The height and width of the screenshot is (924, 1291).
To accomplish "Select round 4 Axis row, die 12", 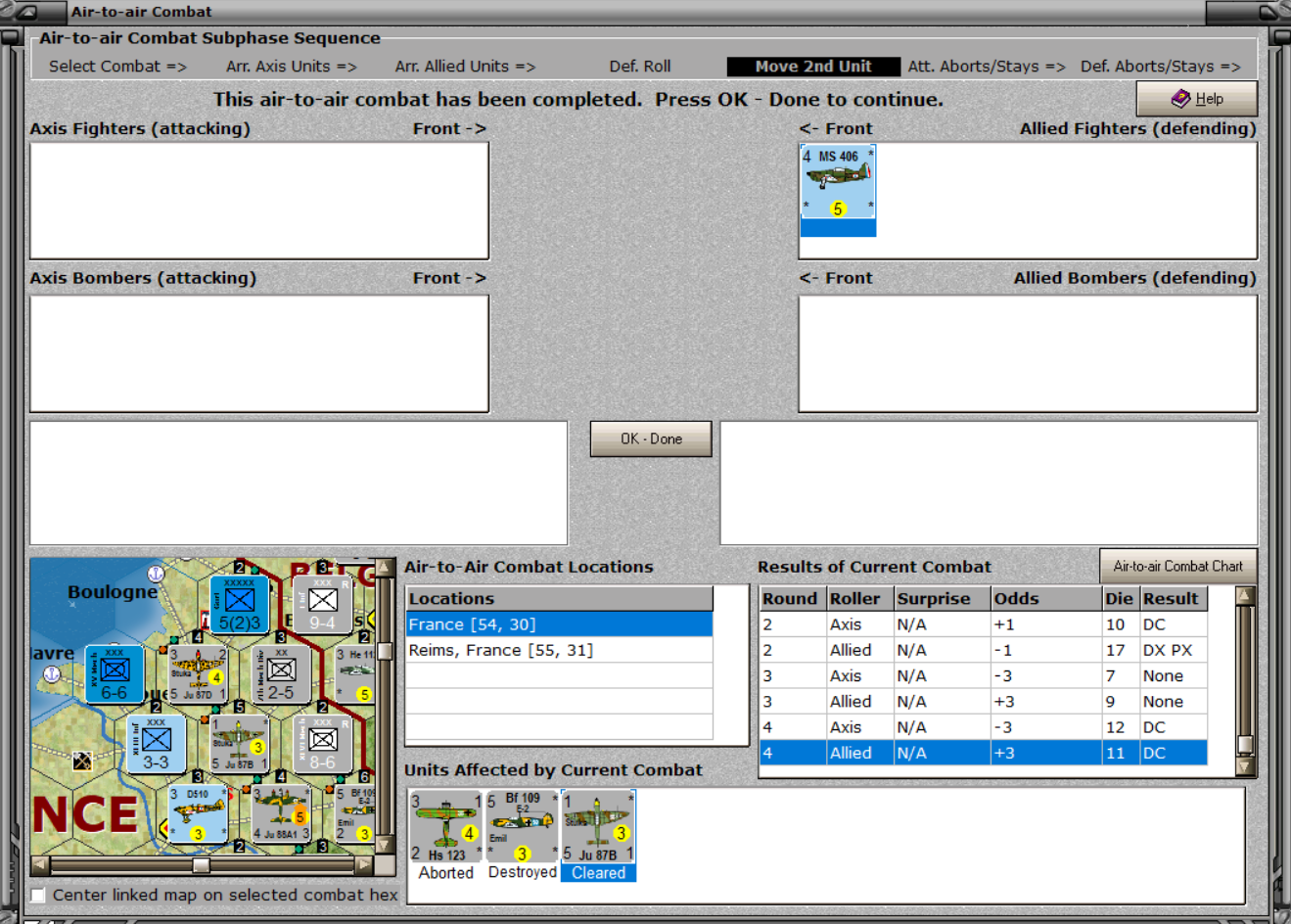I will pos(983,727).
